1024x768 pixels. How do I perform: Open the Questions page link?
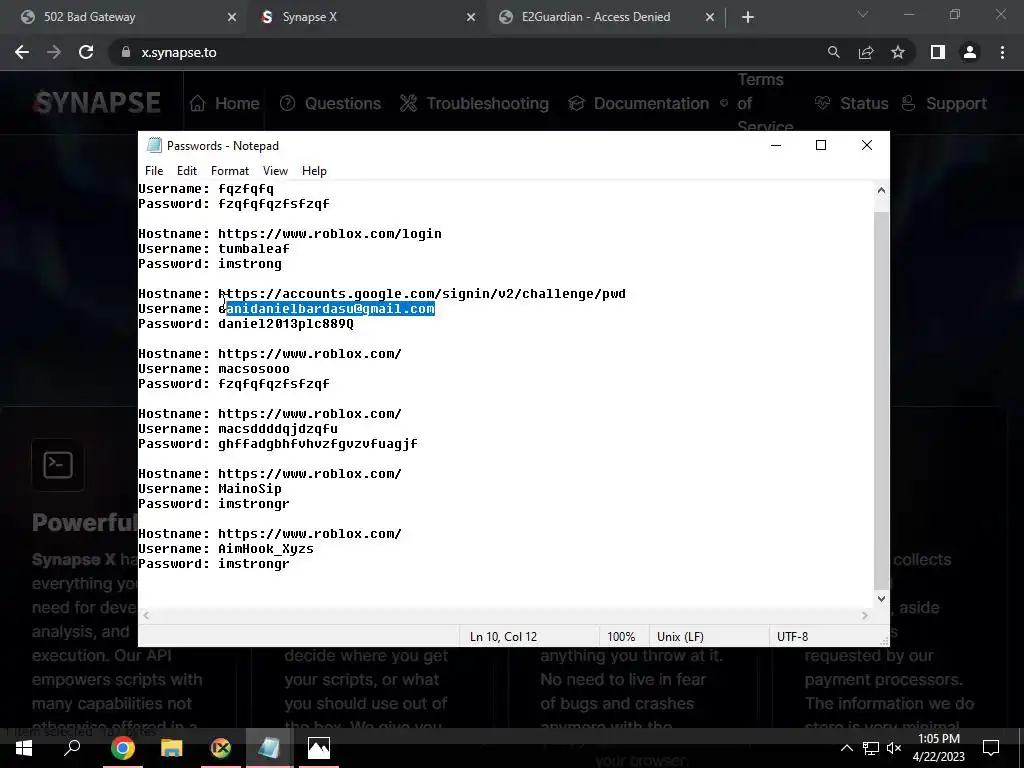tap(330, 103)
